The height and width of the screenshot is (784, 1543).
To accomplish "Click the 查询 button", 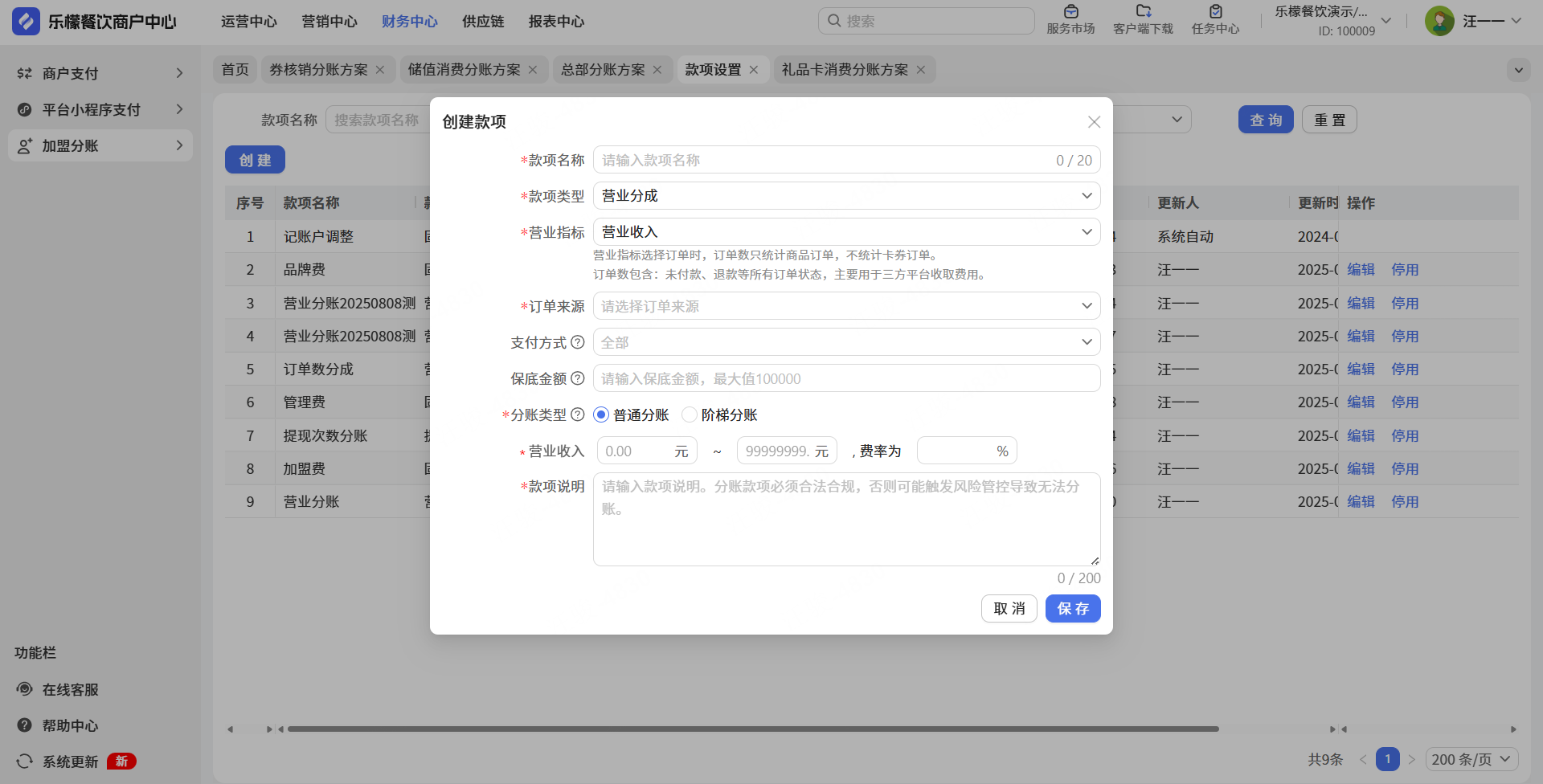I will click(1266, 120).
